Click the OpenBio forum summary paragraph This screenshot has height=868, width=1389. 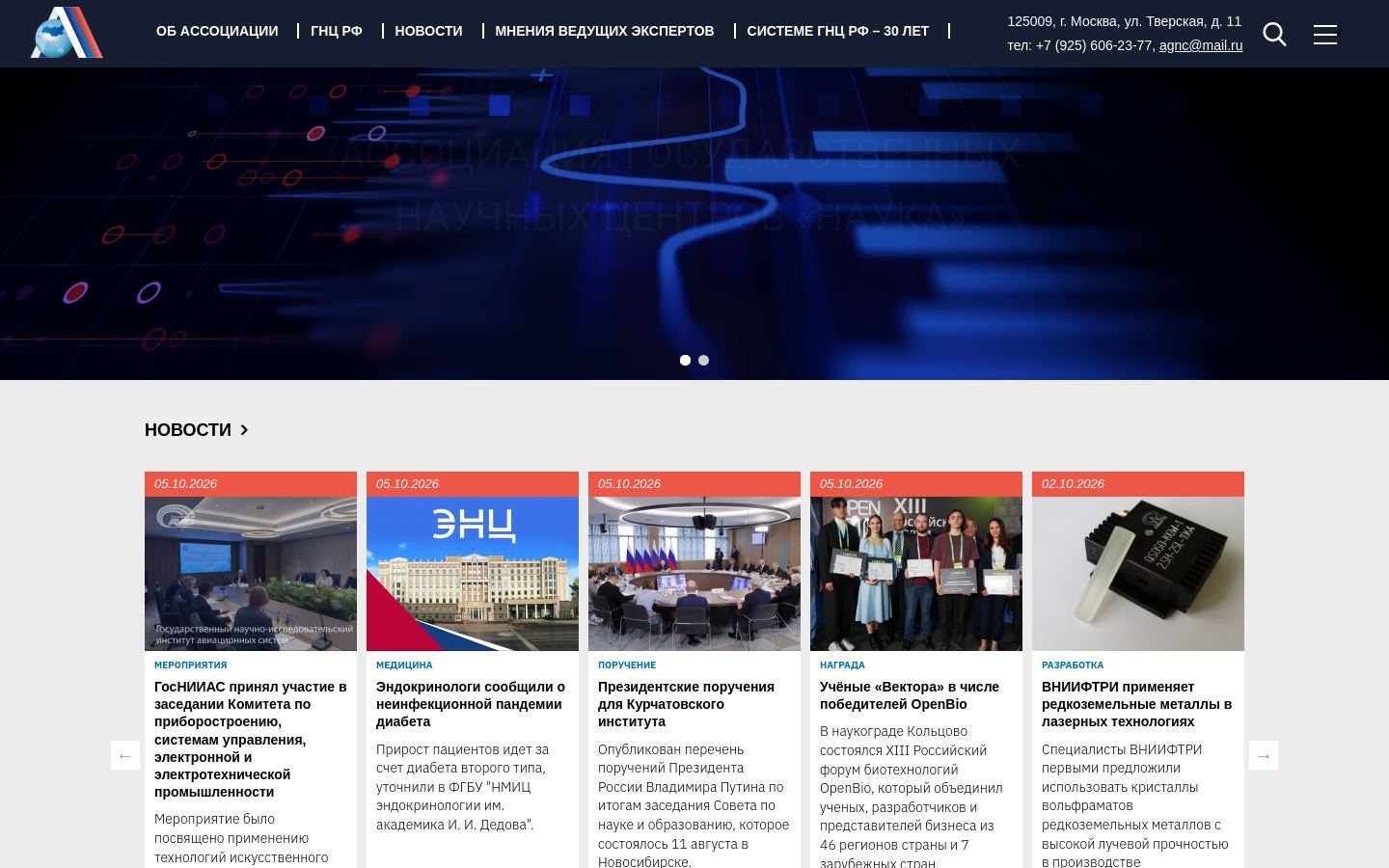912,797
